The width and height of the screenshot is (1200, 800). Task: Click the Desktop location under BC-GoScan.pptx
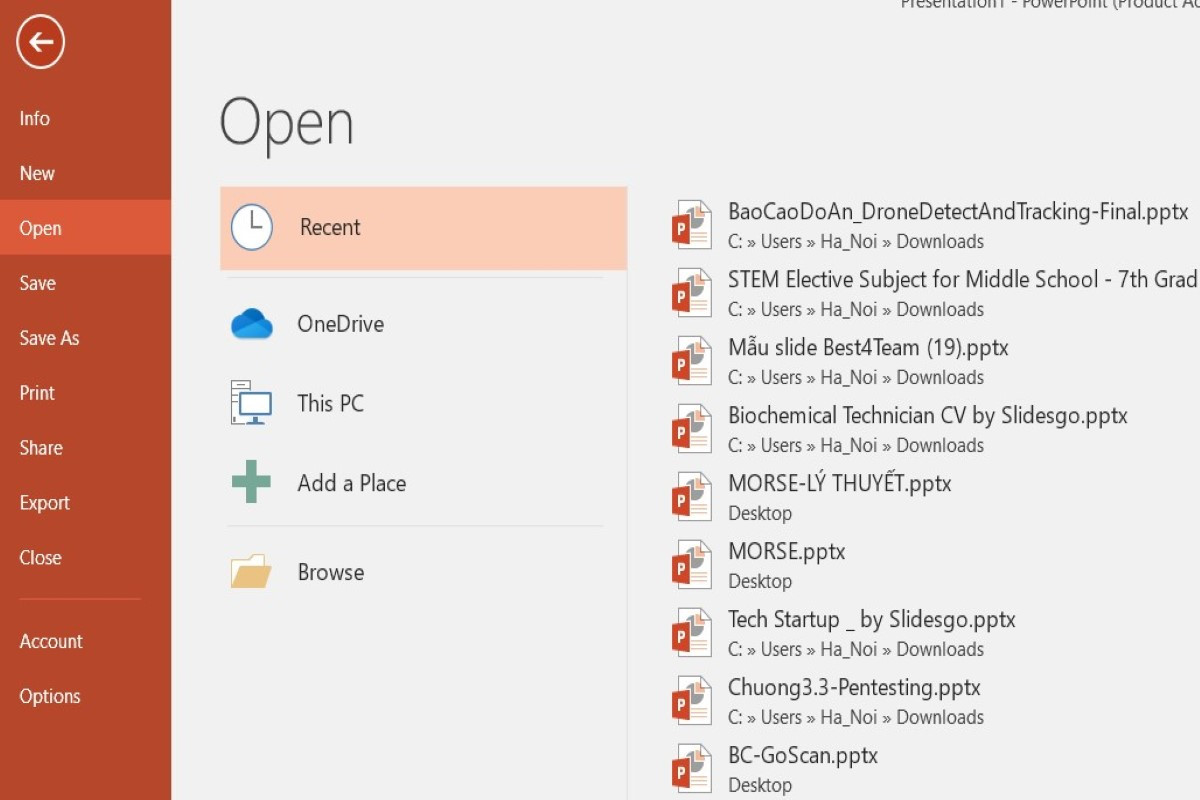click(x=760, y=785)
